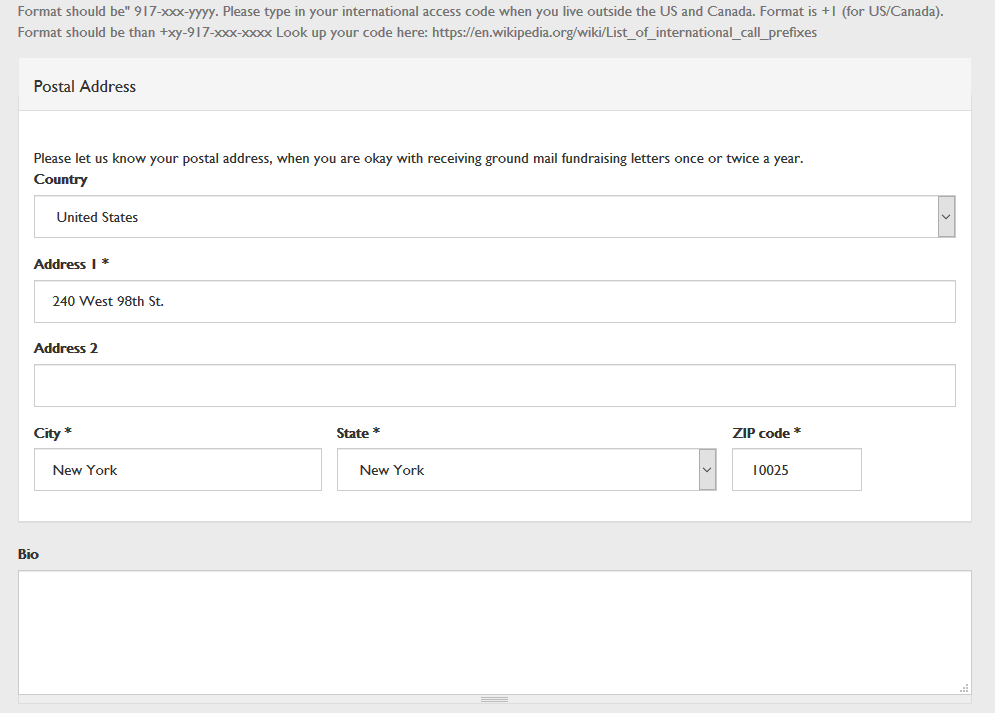Focus the Address 1 field with 240 West 98th St.
Viewport: 995px width, 713px height.
(494, 301)
